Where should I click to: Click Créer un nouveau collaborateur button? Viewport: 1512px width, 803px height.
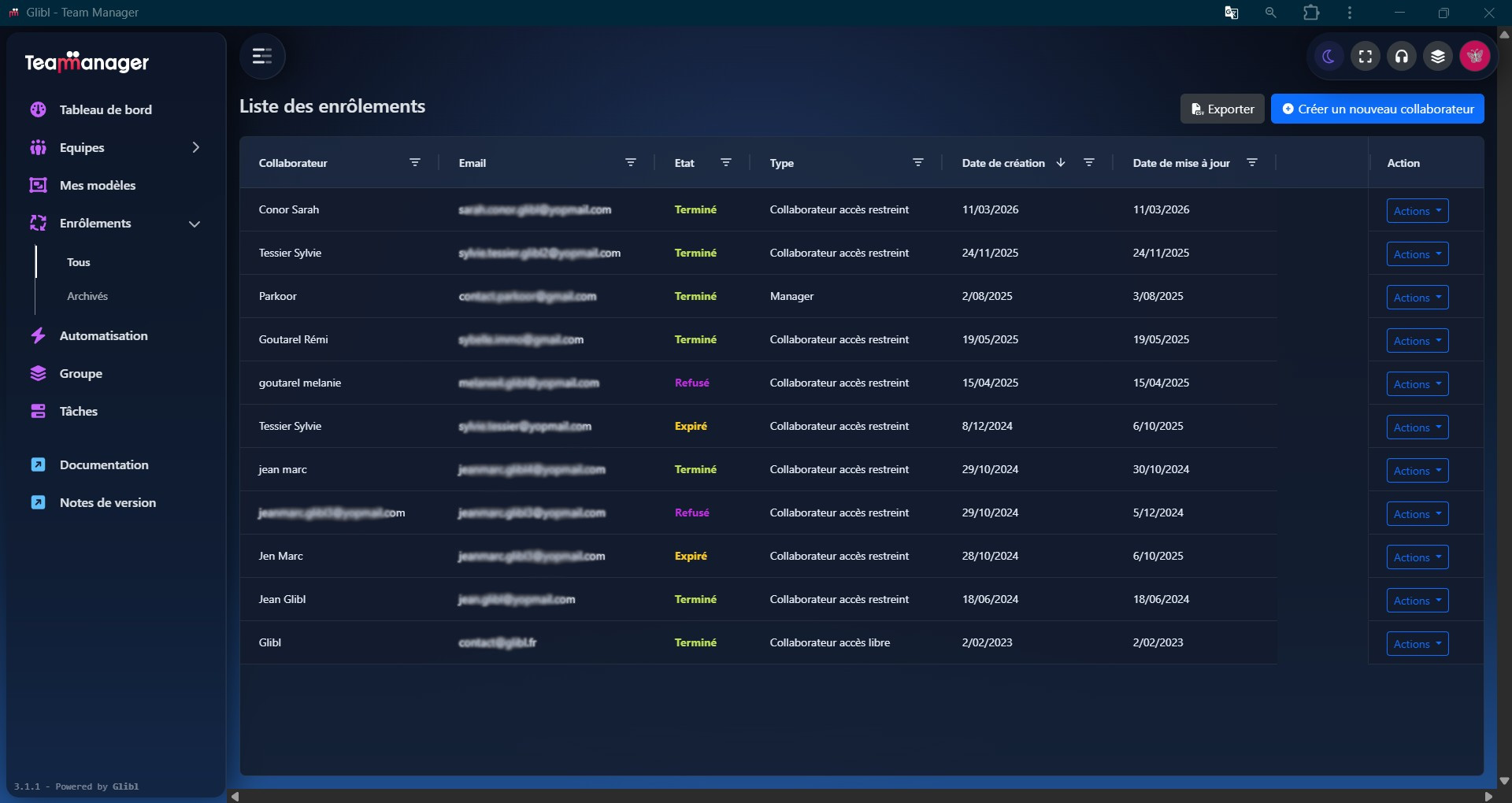(x=1377, y=109)
